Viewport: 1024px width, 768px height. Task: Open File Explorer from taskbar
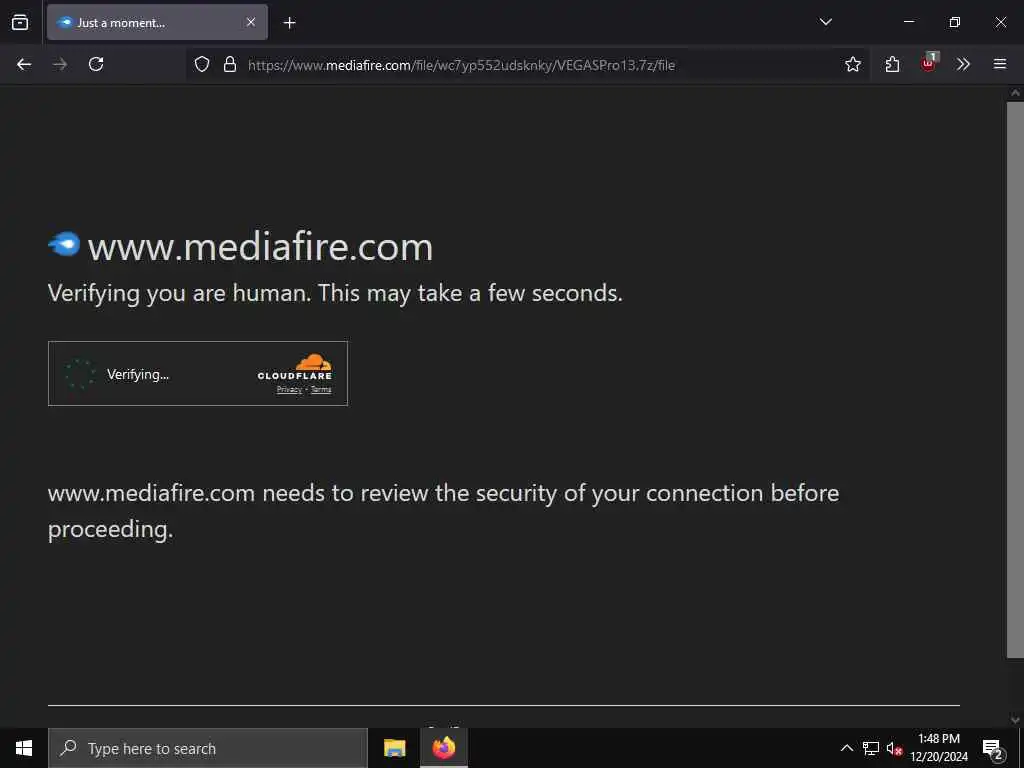[394, 748]
